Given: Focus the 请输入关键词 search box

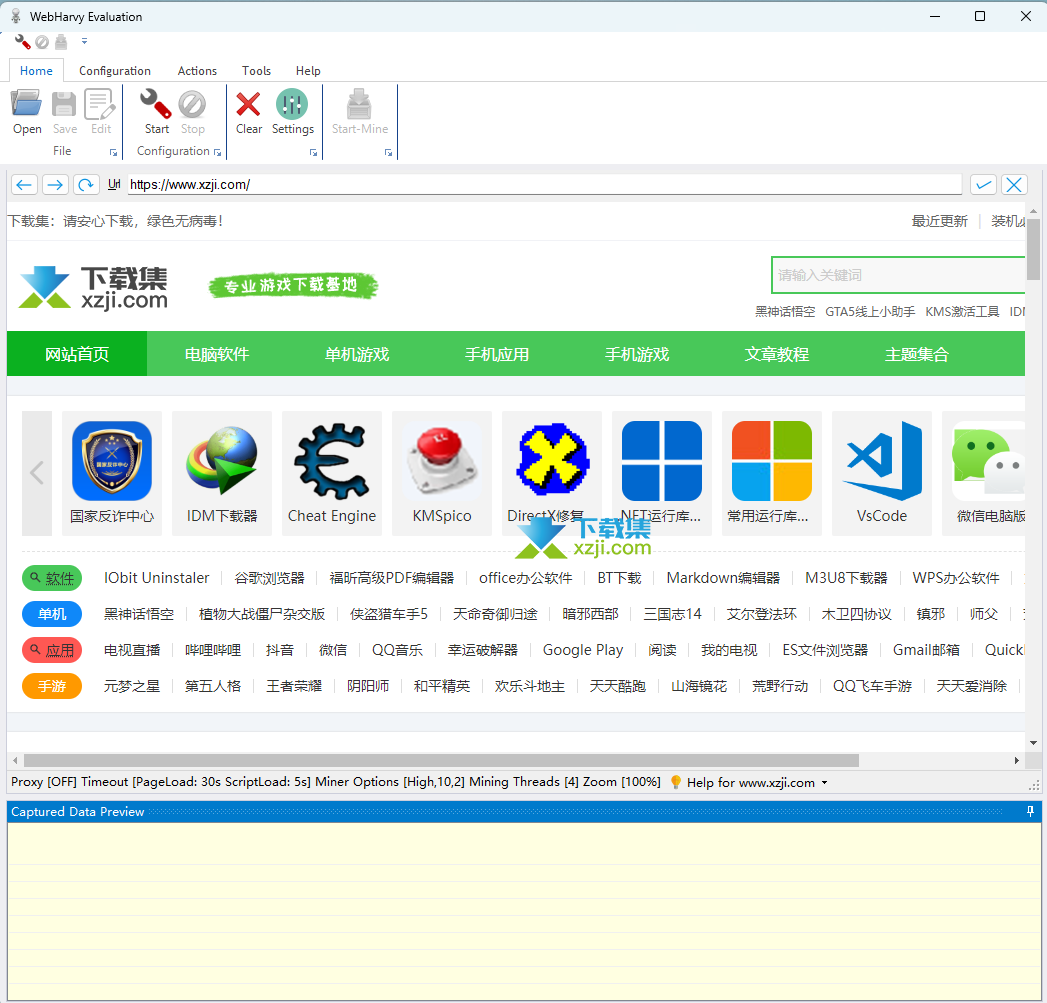Looking at the screenshot, I should (898, 275).
